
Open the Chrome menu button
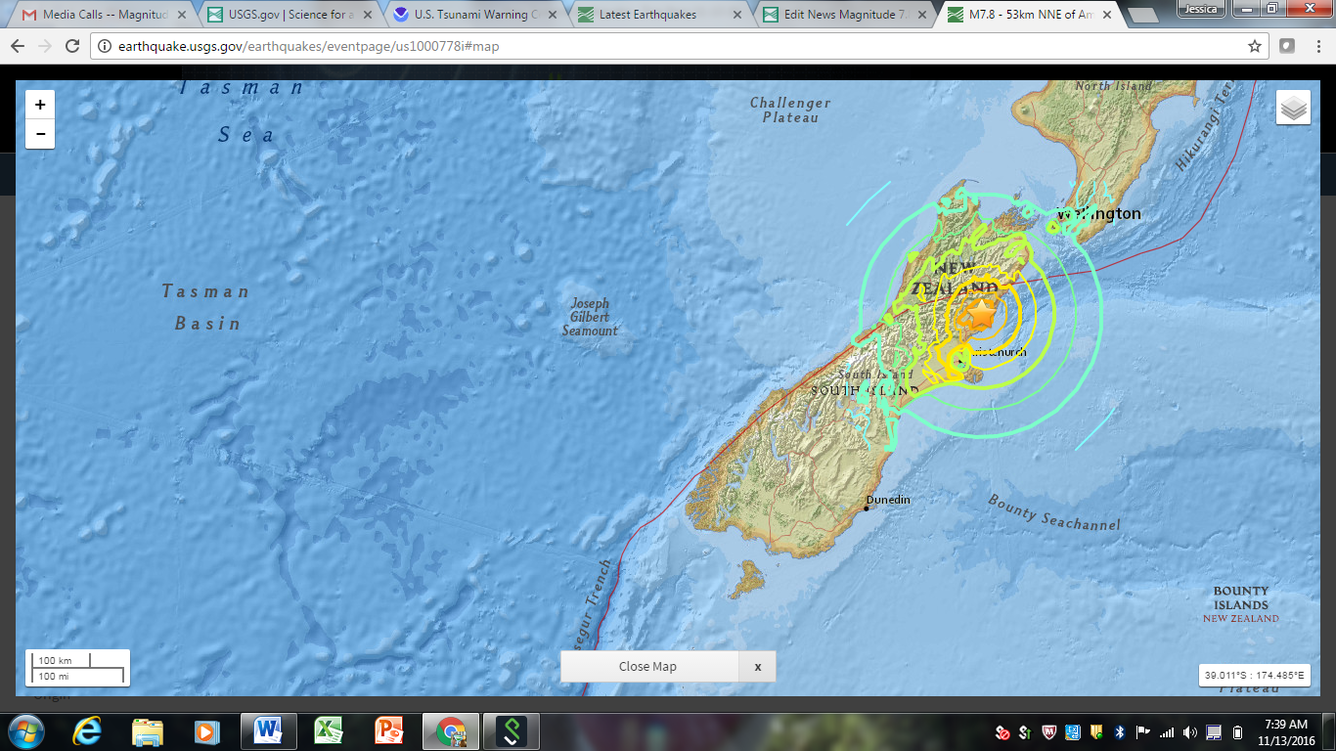(1317, 46)
